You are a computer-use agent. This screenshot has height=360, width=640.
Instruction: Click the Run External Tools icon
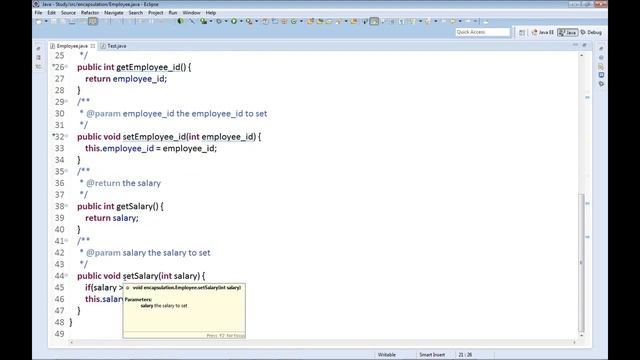pyautogui.click(x=249, y=21)
